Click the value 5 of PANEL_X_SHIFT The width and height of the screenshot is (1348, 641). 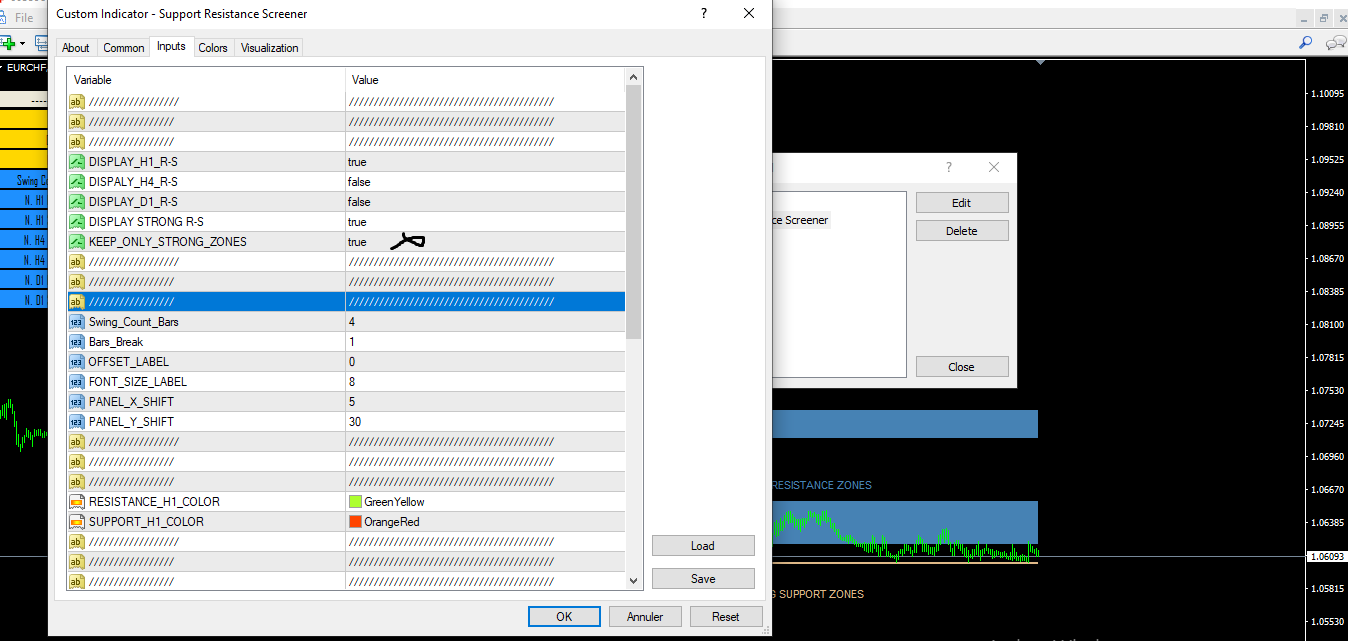tap(352, 402)
